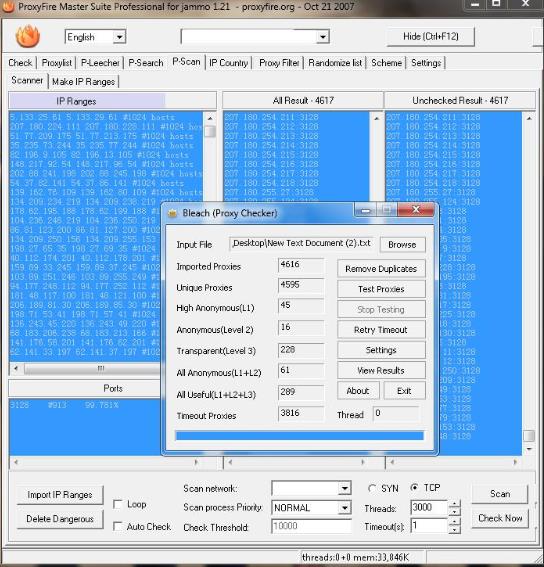
Task: Click Remove Duplicates button
Action: pos(381,269)
